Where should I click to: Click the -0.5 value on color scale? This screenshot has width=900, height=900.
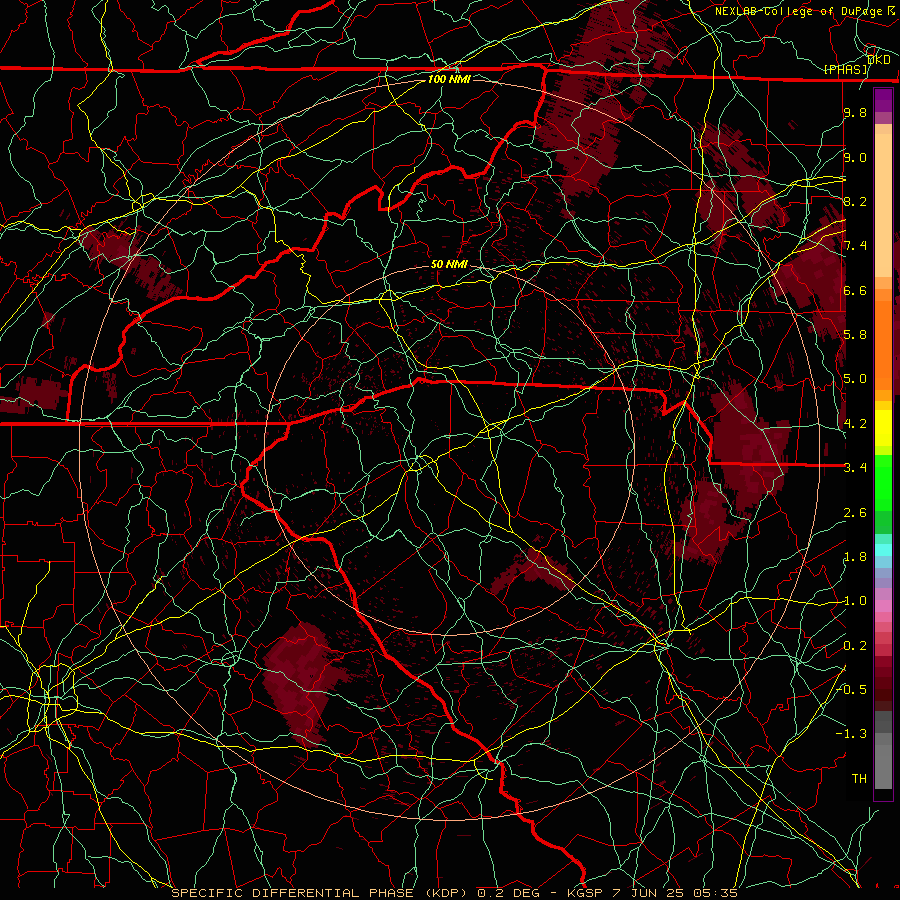pos(851,690)
